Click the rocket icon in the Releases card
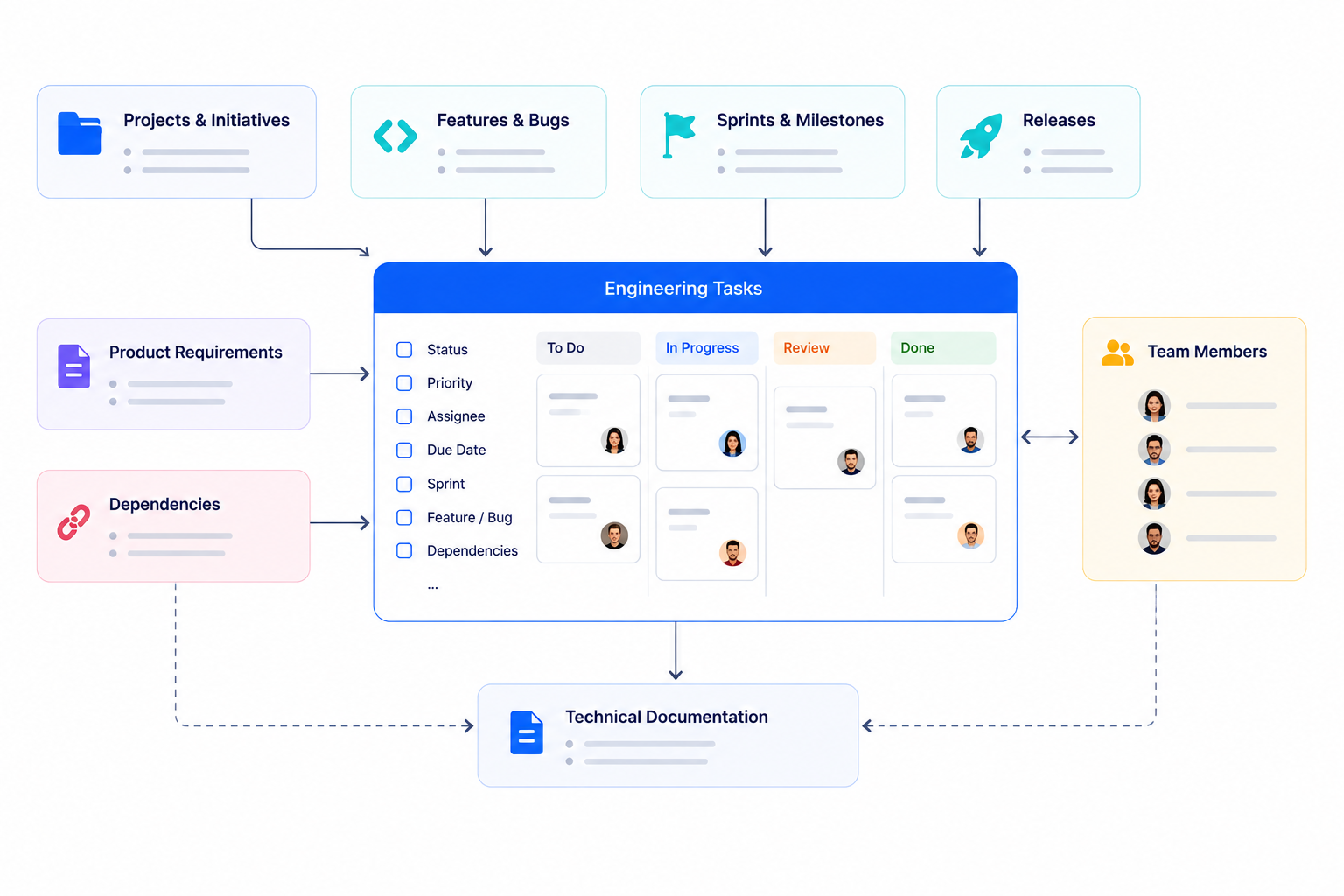This screenshot has width=1344, height=896. (981, 136)
